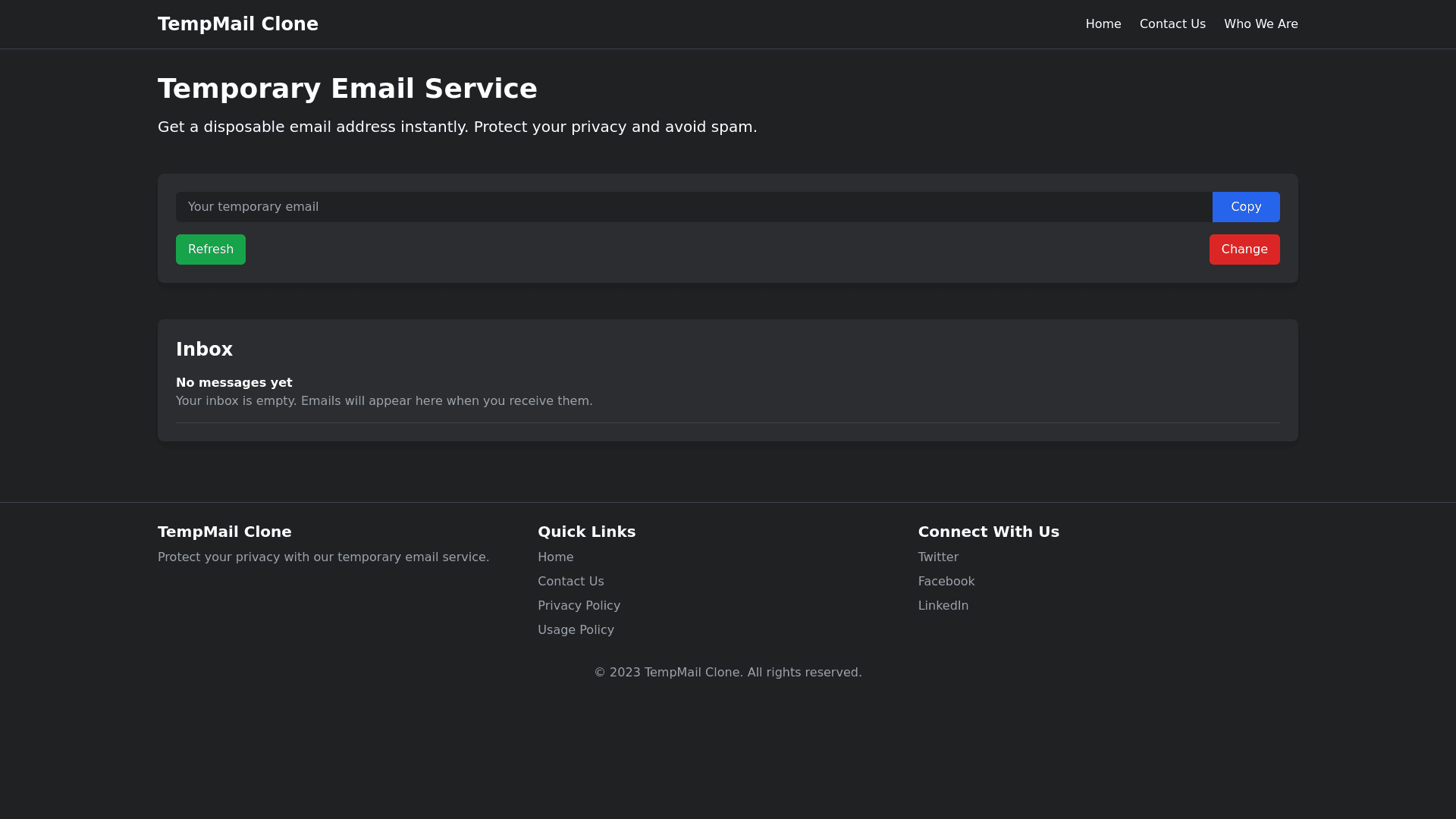Open the Privacy Policy link

[579, 606]
